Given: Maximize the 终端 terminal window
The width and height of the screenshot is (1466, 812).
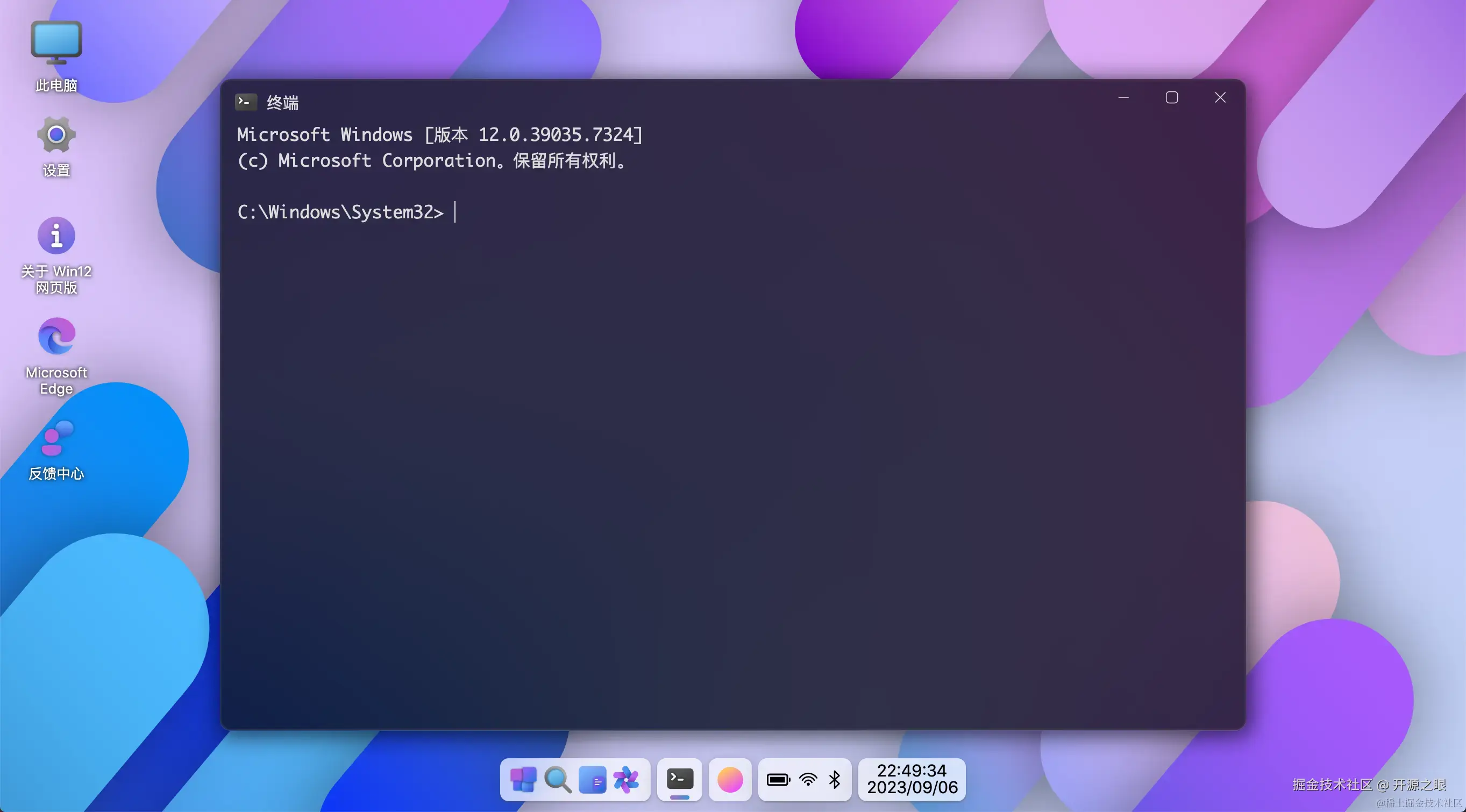Looking at the screenshot, I should [1172, 97].
